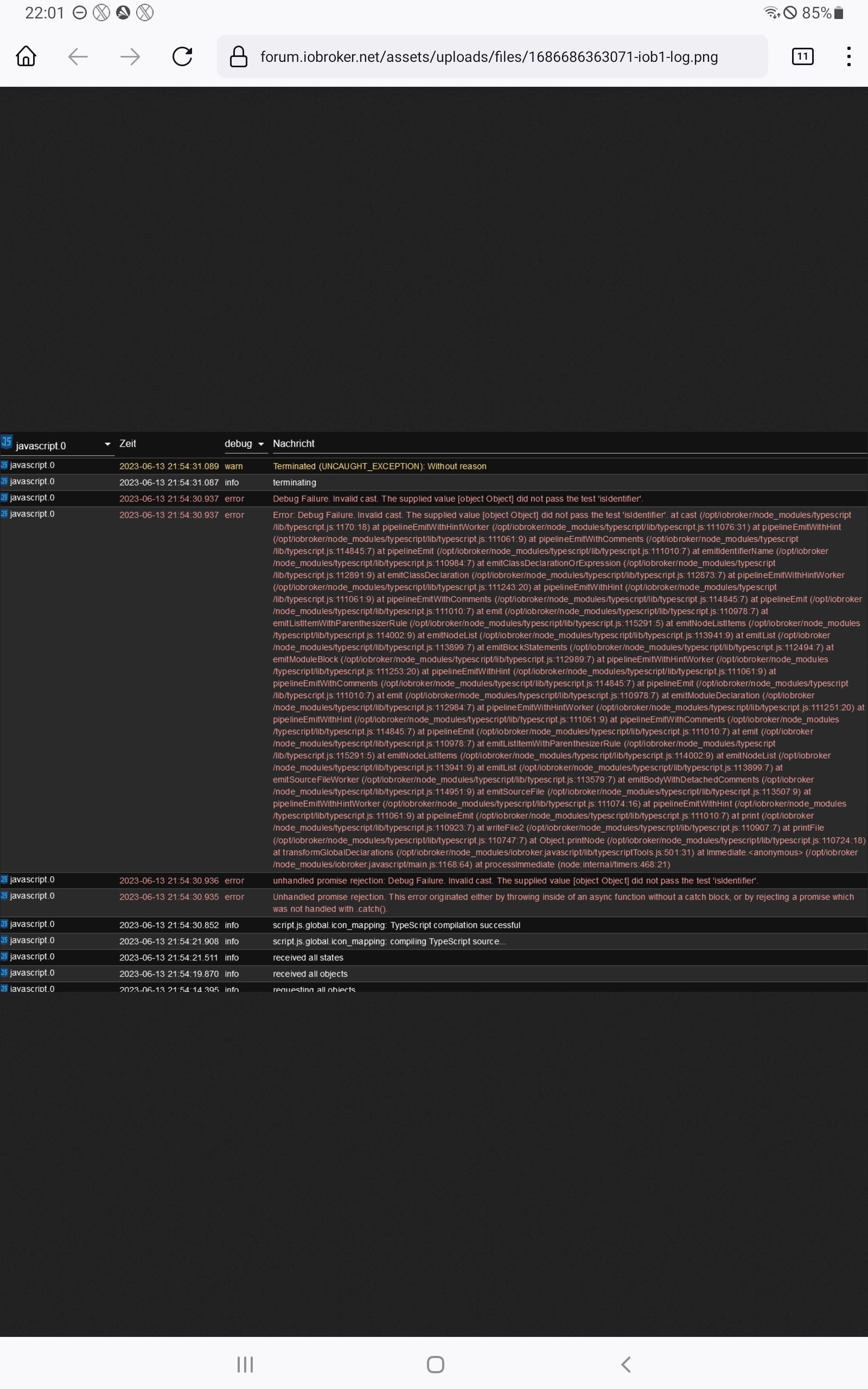
Task: Click timestamp 2023-06-13 21:54:31.089
Action: (x=169, y=466)
